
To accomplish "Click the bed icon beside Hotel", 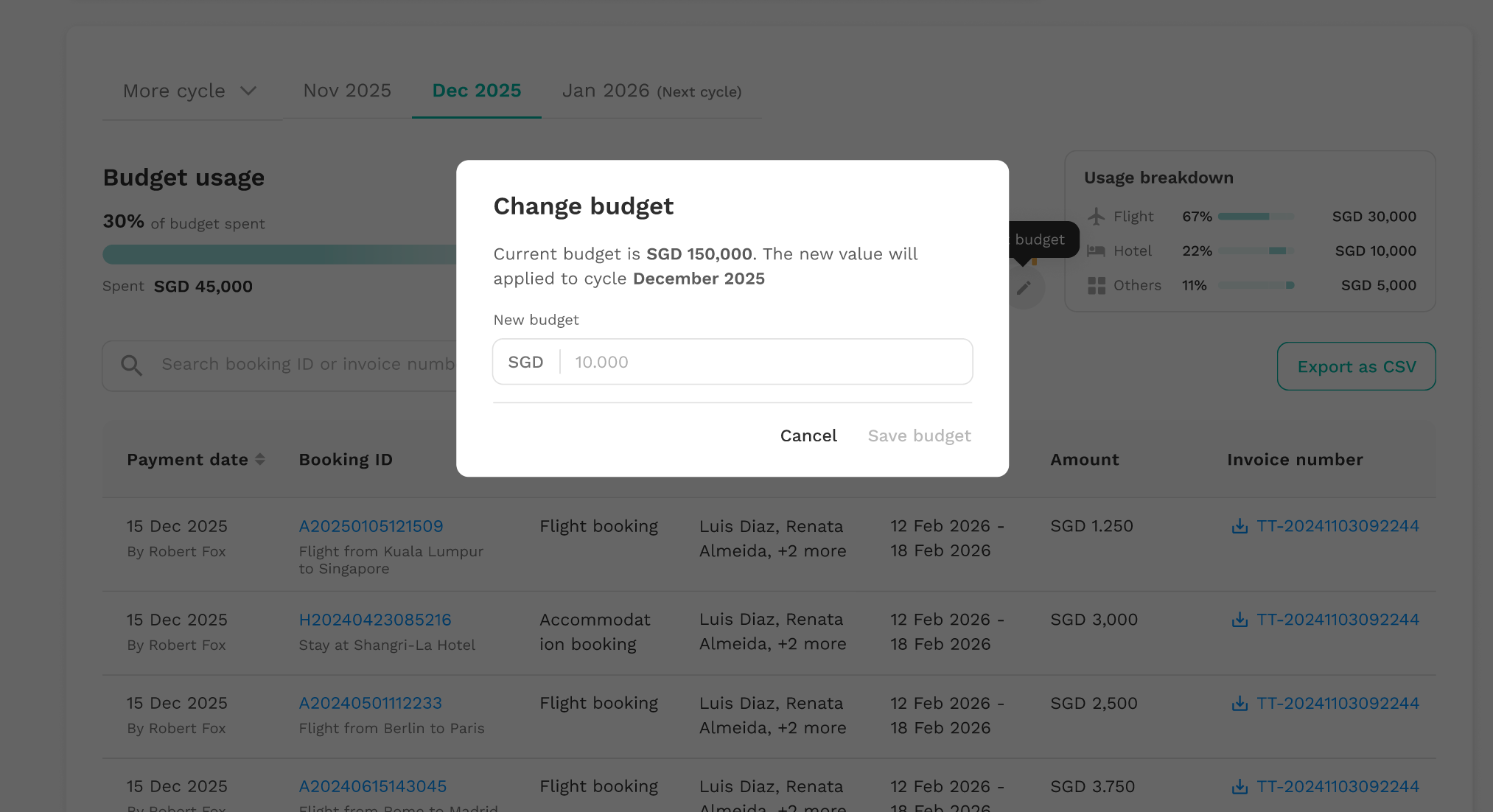I will coord(1097,251).
